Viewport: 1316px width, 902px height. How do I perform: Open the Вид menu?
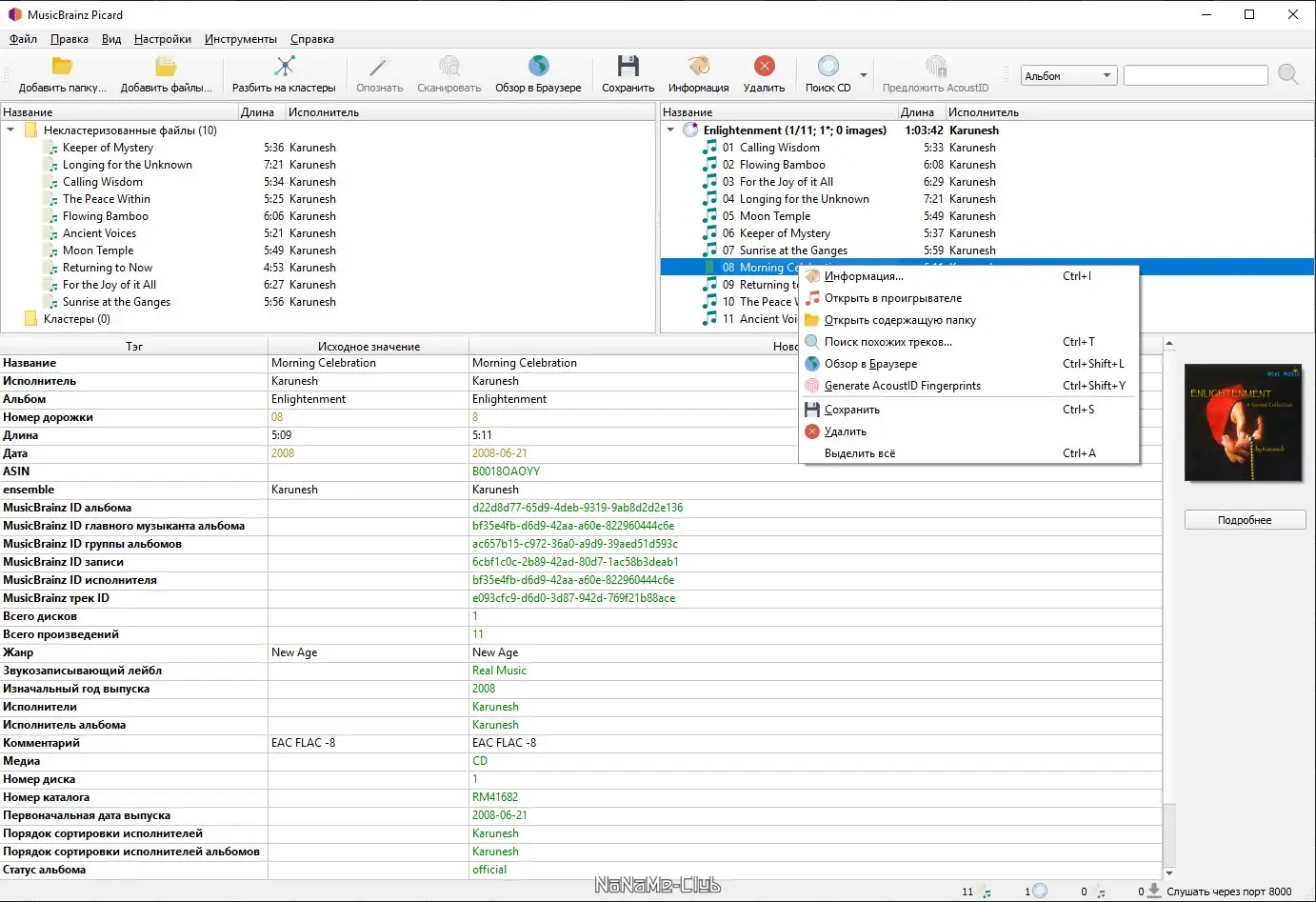[x=111, y=39]
